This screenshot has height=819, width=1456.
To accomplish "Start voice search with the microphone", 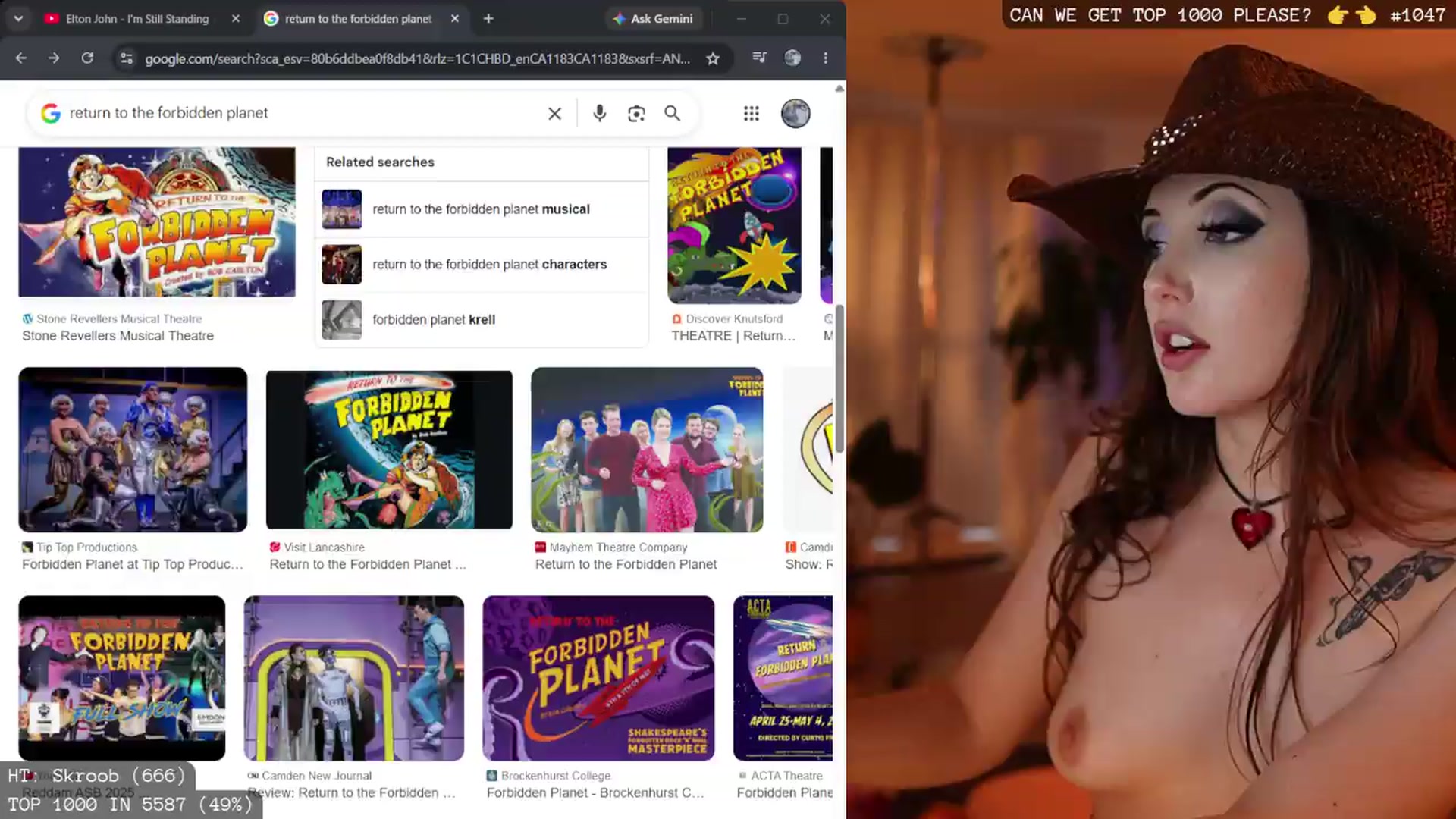I will pos(599,113).
